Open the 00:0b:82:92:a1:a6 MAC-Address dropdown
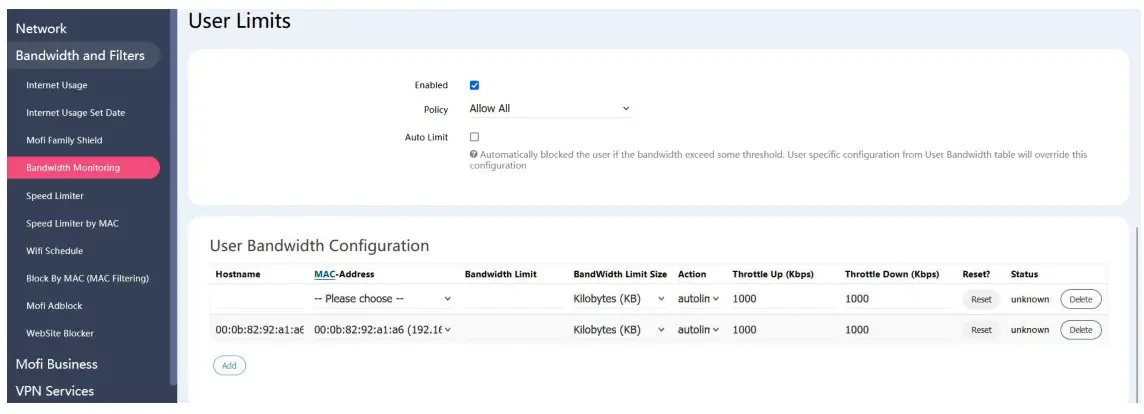The image size is (1144, 414). click(382, 329)
